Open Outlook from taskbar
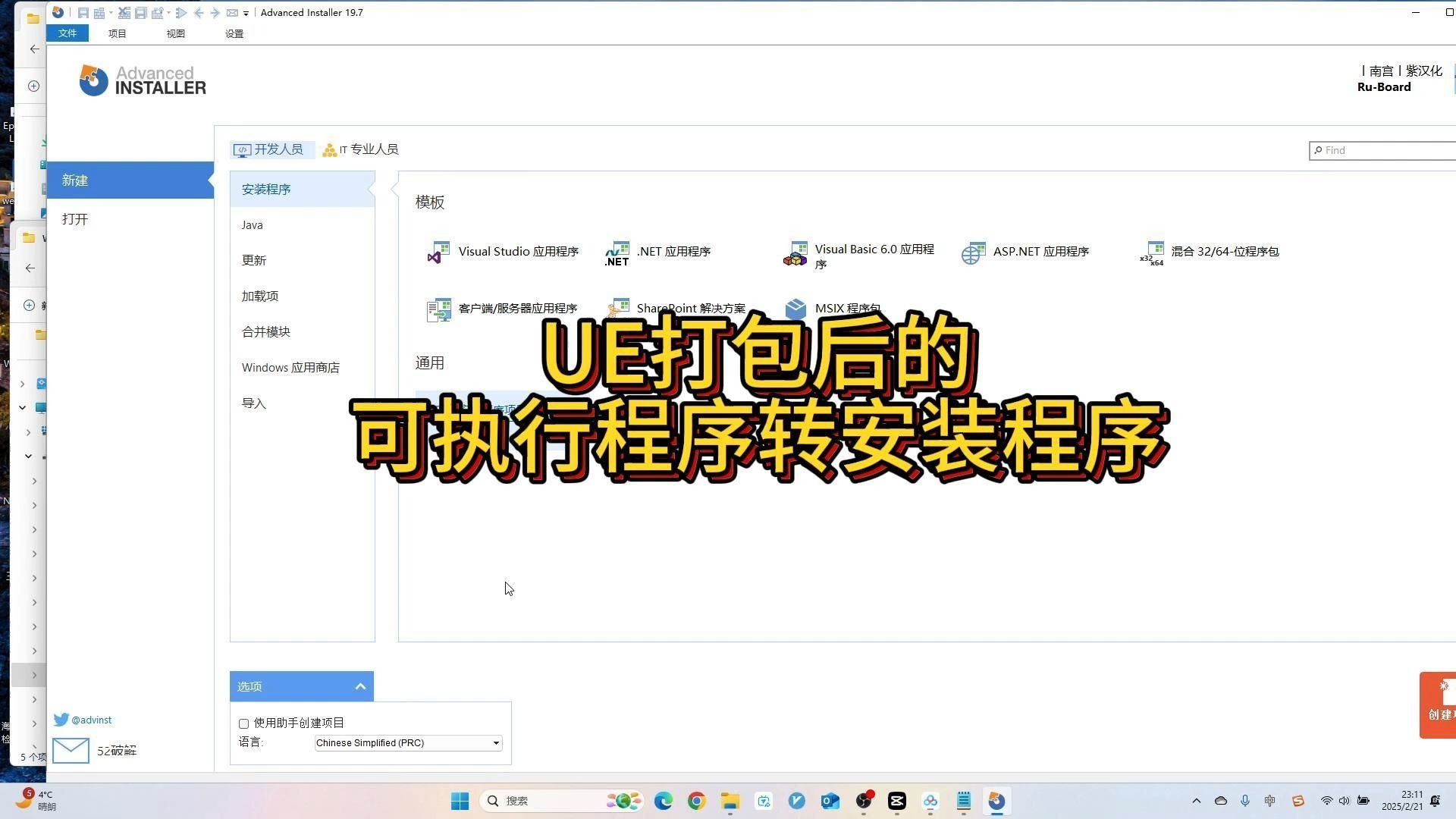1456x819 pixels. [x=830, y=801]
